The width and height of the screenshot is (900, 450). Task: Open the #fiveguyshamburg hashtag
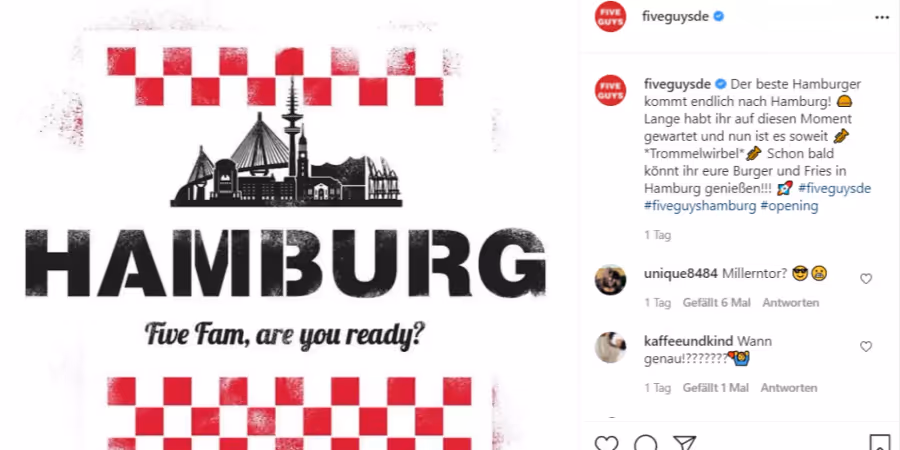click(x=700, y=206)
